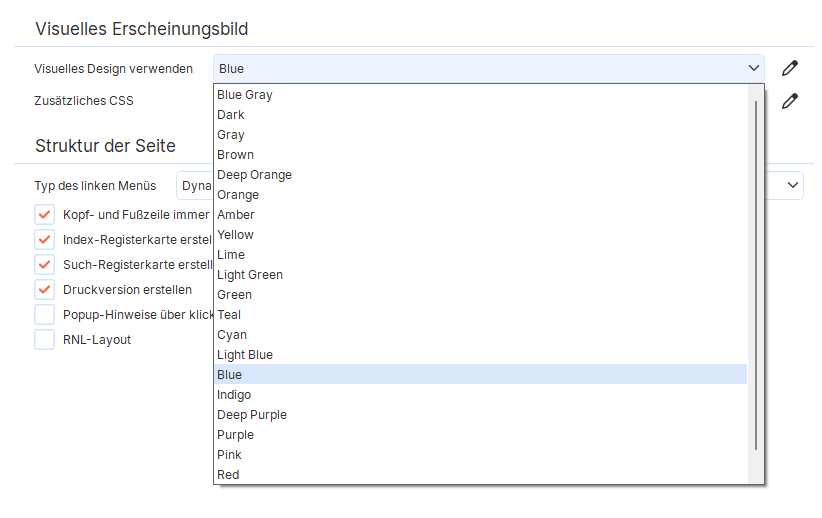822x518 pixels.
Task: Toggle Index-Registerkarte erstellen checkbox
Action: click(45, 240)
